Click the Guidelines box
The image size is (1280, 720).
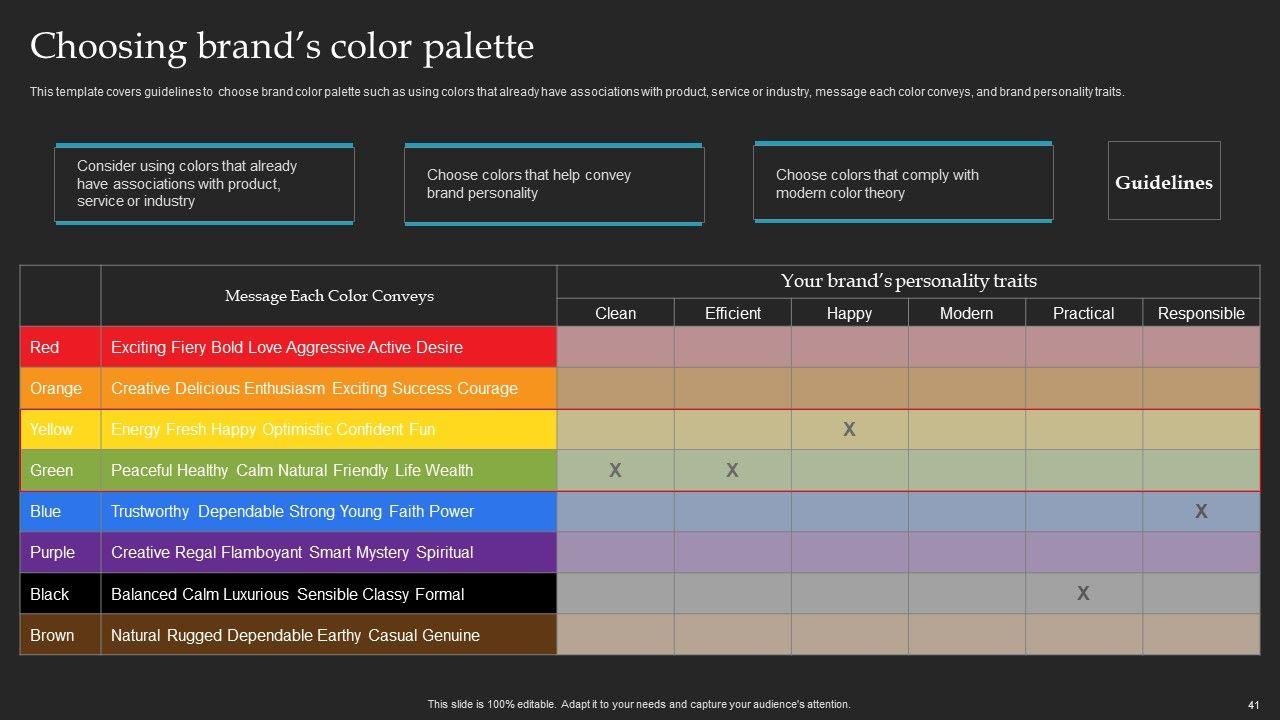(1164, 181)
